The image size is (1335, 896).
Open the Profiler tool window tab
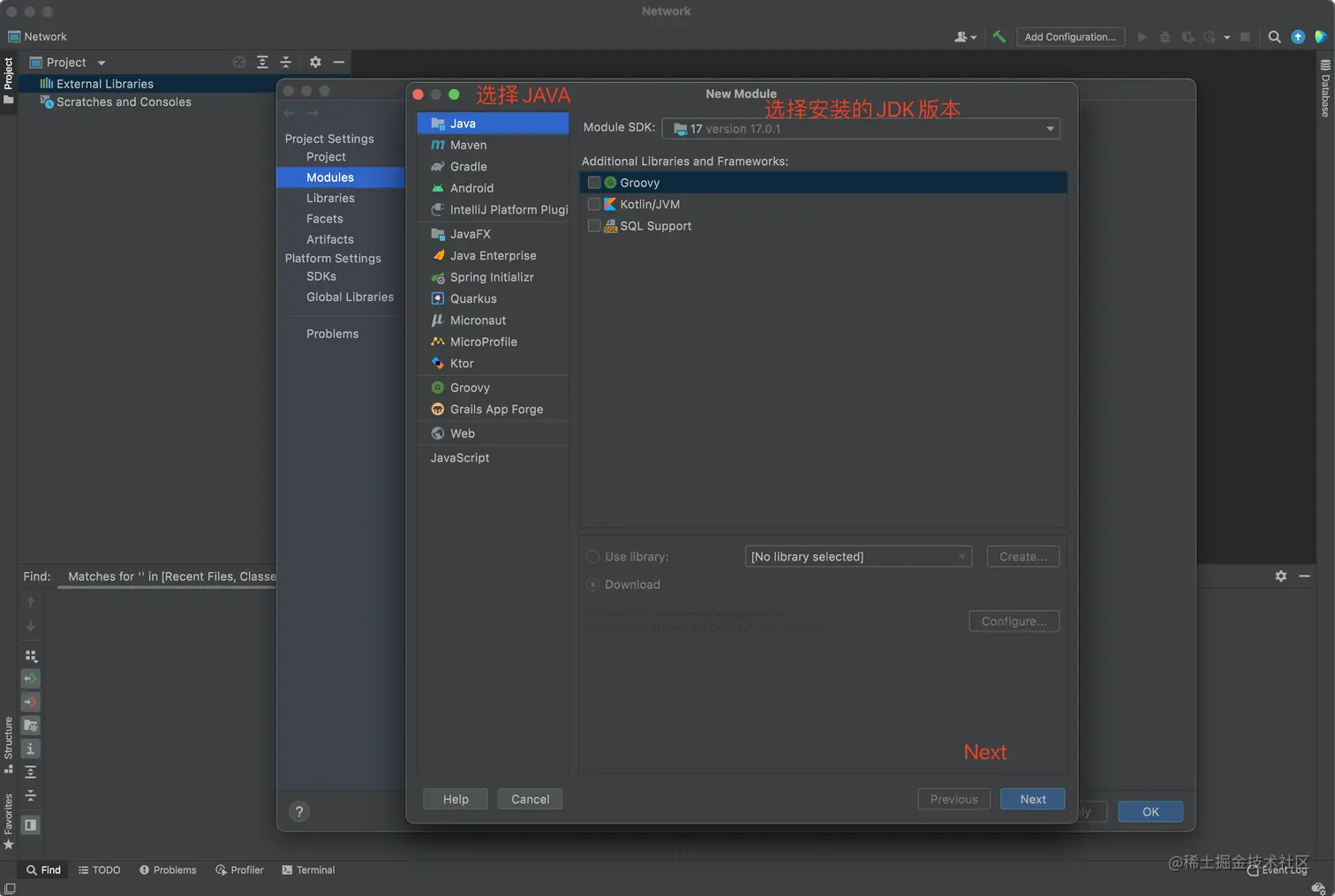click(x=239, y=870)
